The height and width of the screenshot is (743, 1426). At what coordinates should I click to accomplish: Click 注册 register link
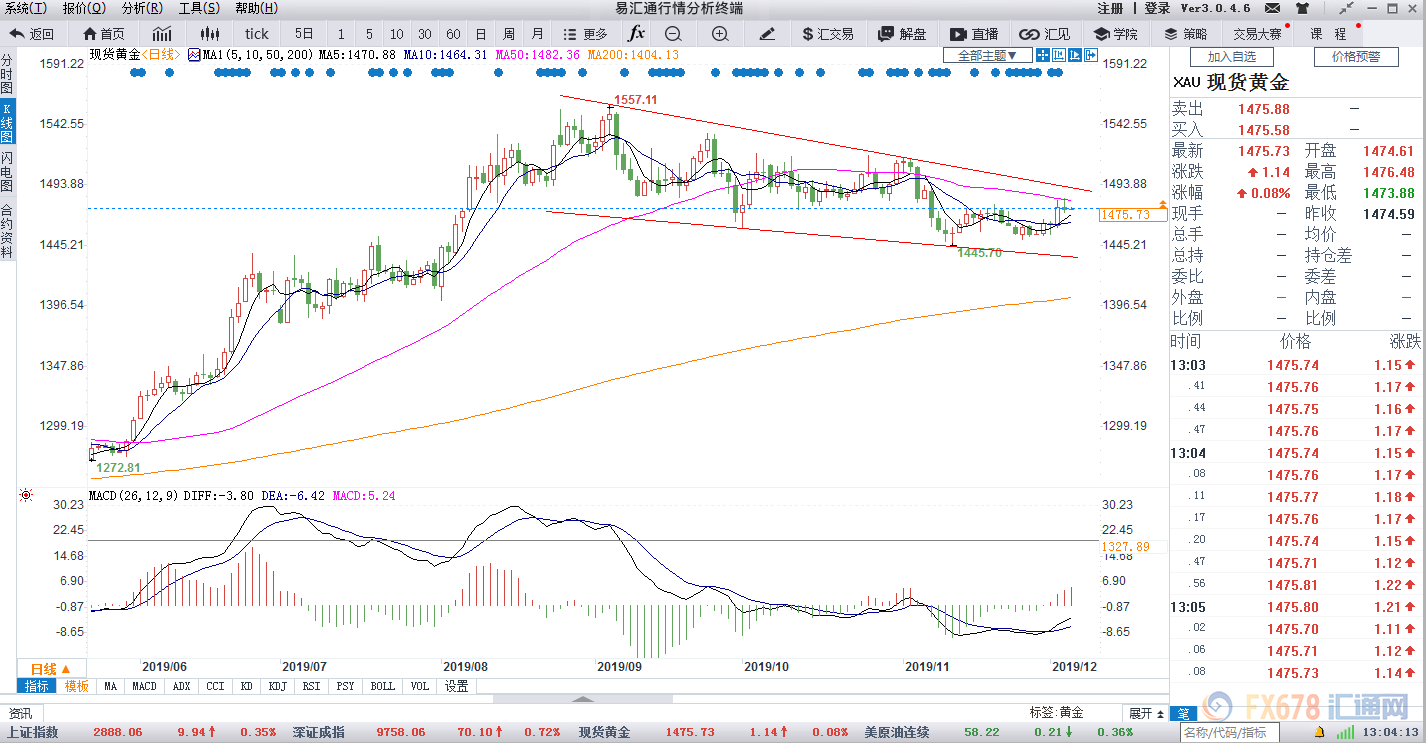tap(1110, 8)
